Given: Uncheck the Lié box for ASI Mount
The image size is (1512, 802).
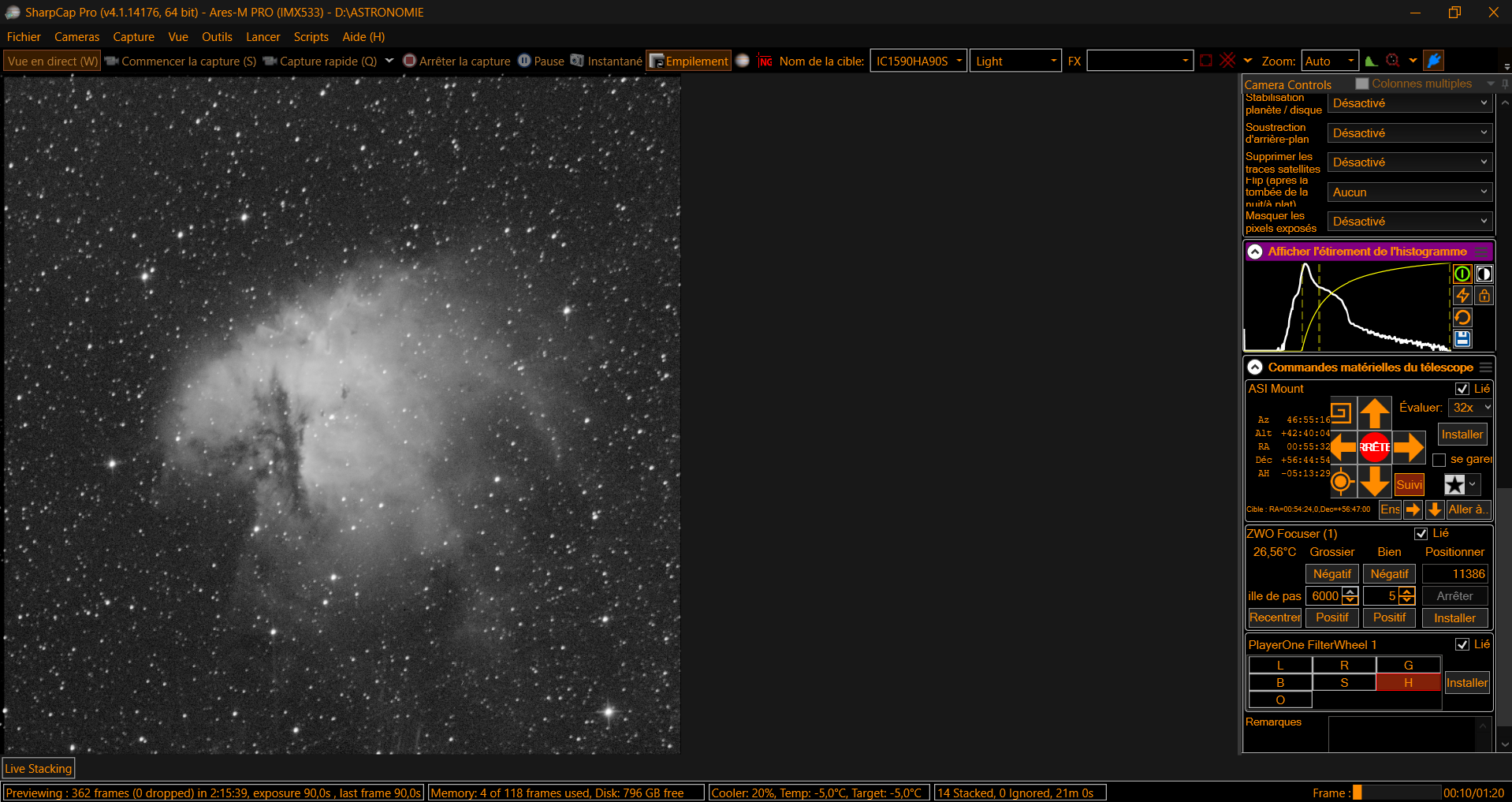Looking at the screenshot, I should (1462, 389).
